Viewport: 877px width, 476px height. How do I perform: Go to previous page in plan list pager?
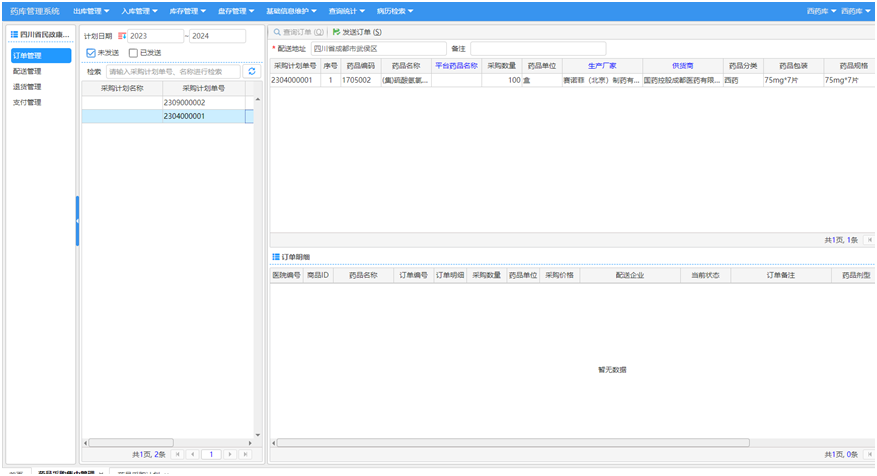click(192, 455)
